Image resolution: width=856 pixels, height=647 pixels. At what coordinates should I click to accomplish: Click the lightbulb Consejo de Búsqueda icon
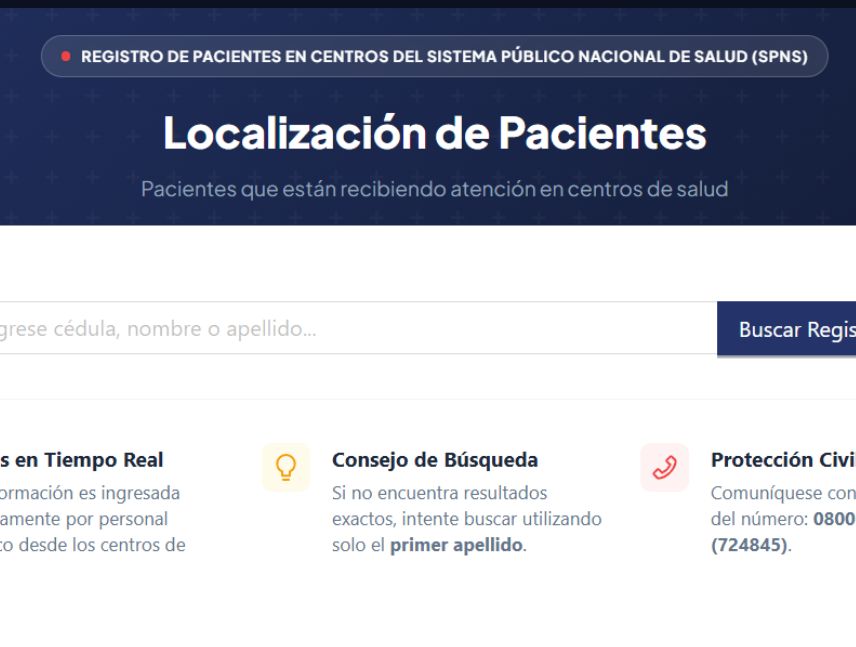286,467
